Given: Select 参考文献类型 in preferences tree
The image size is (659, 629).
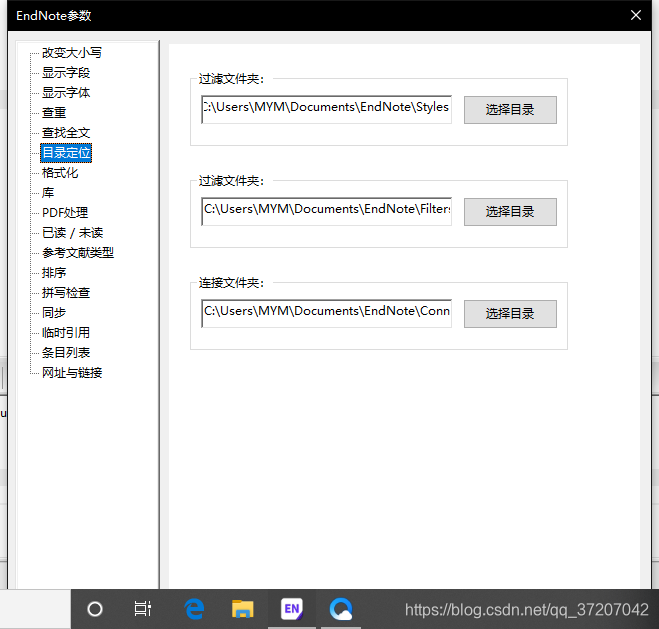Looking at the screenshot, I should point(78,253).
